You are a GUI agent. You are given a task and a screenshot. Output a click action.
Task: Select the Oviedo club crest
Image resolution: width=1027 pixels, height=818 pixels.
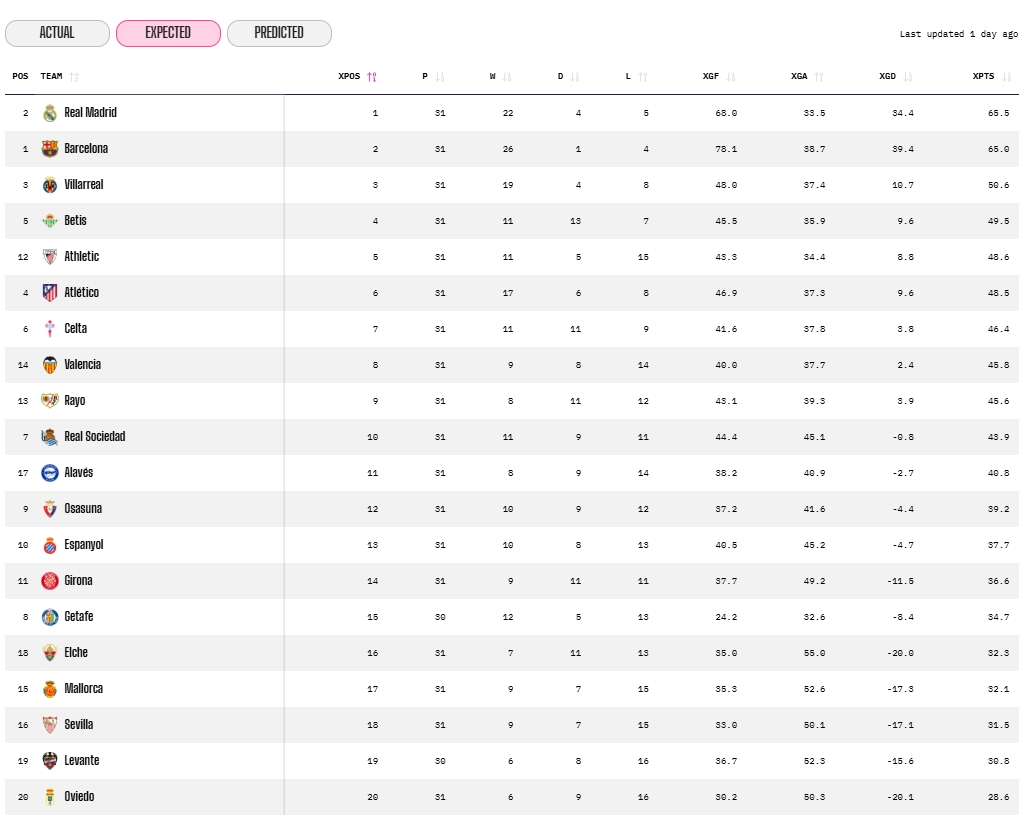point(49,796)
